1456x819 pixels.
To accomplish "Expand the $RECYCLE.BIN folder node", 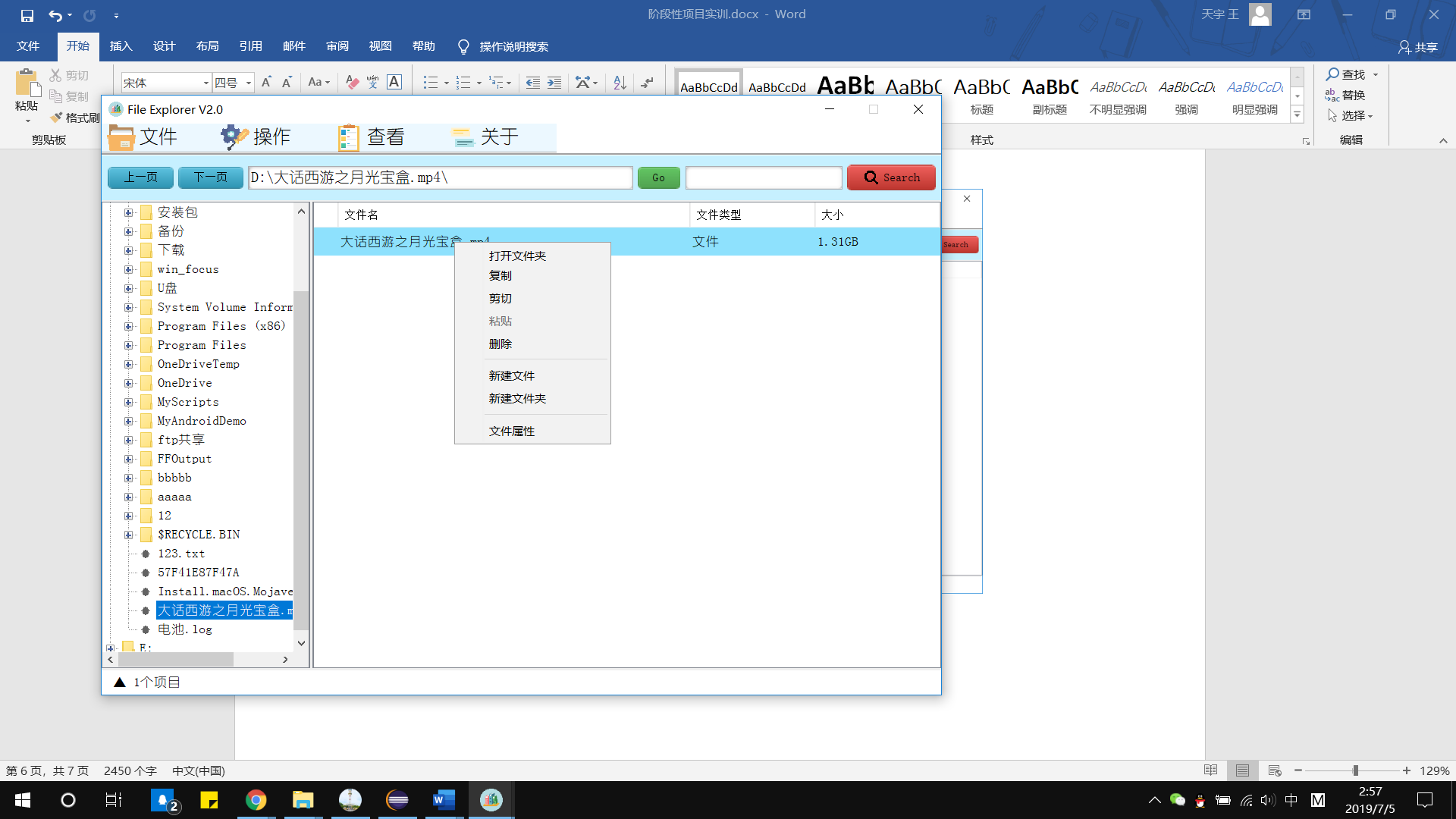I will pos(129,535).
